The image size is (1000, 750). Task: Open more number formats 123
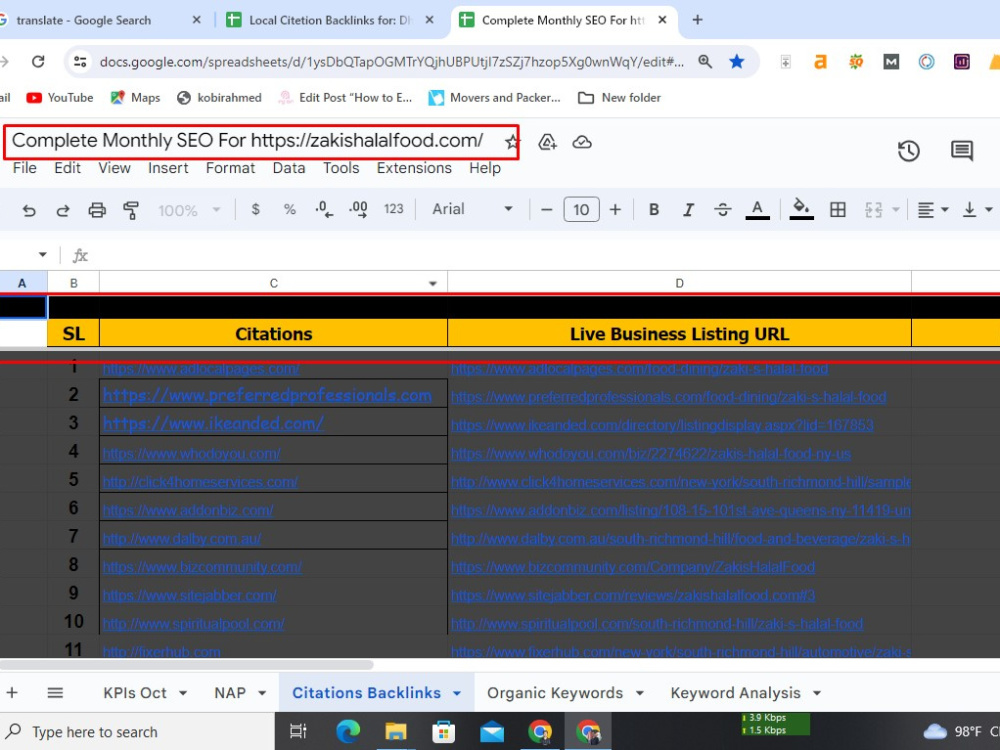pos(393,209)
